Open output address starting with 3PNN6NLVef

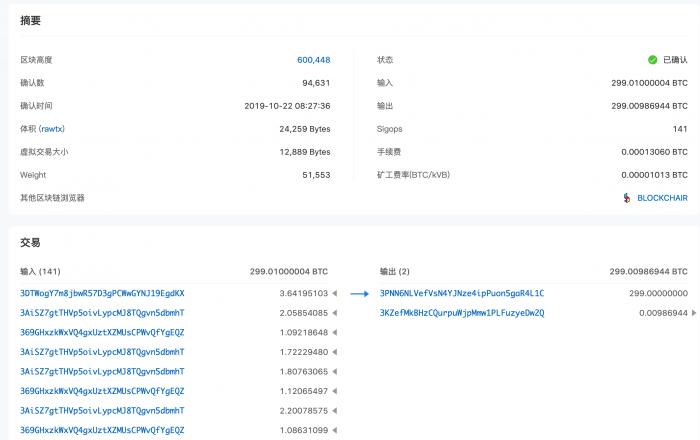[461, 294]
